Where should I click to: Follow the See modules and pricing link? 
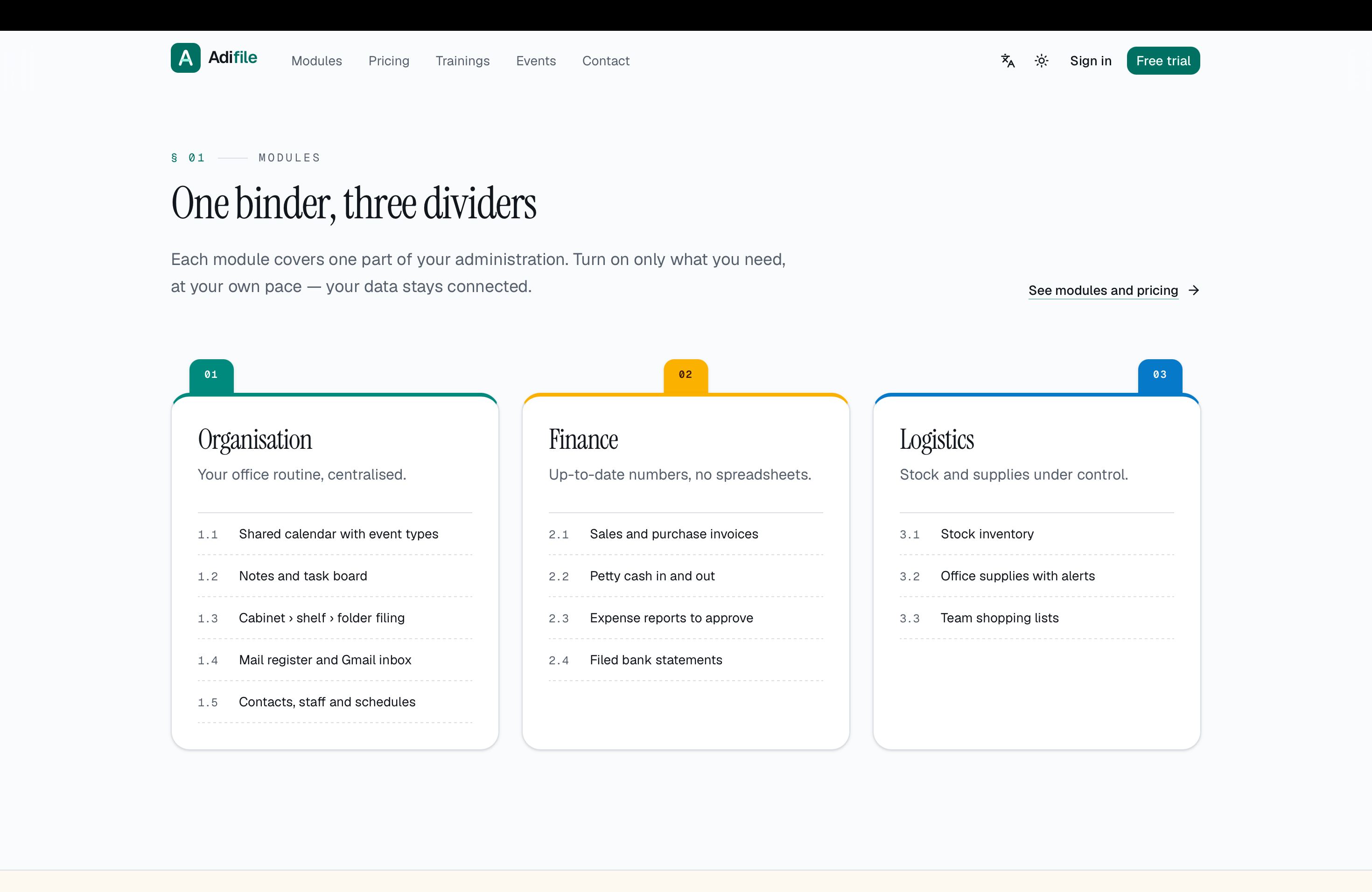(x=1103, y=290)
